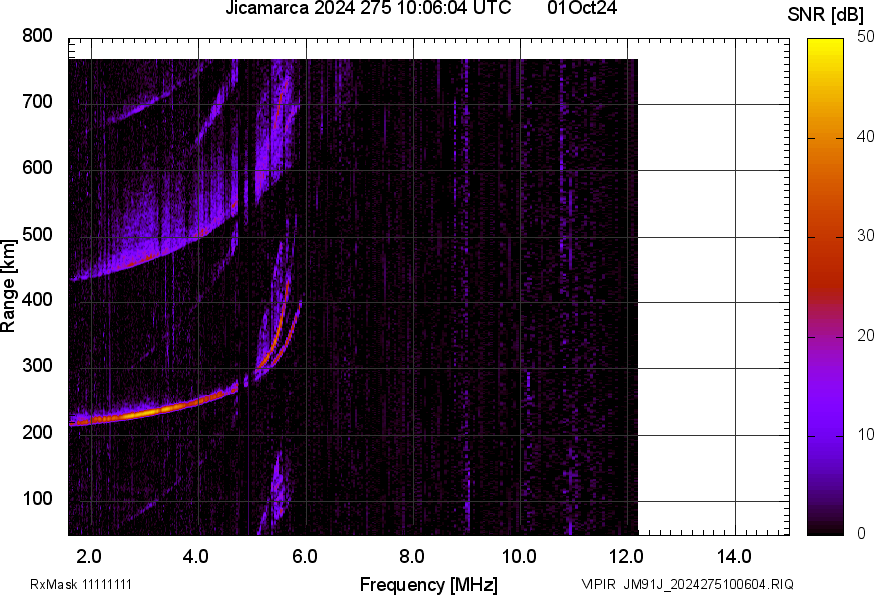Click colorbar tick value 50

pyautogui.click(x=865, y=37)
